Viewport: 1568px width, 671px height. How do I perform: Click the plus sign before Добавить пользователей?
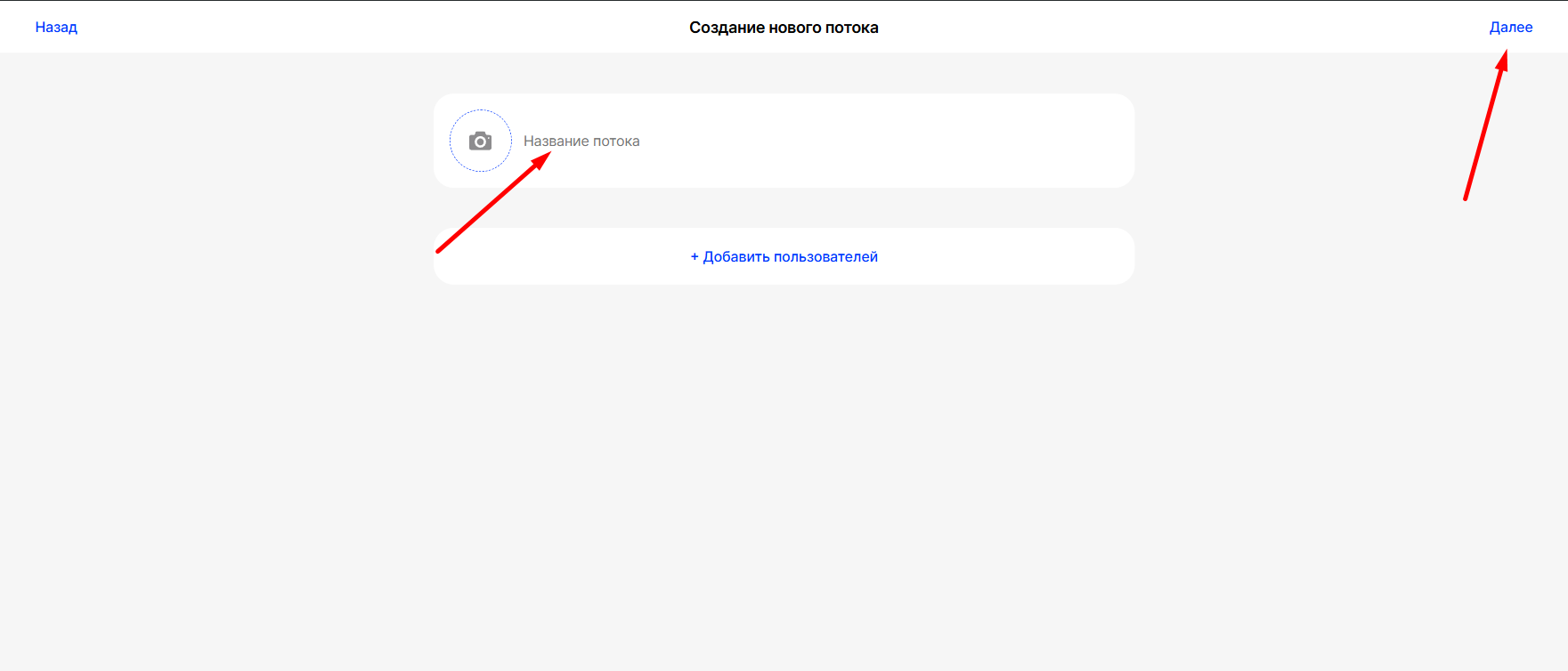695,257
